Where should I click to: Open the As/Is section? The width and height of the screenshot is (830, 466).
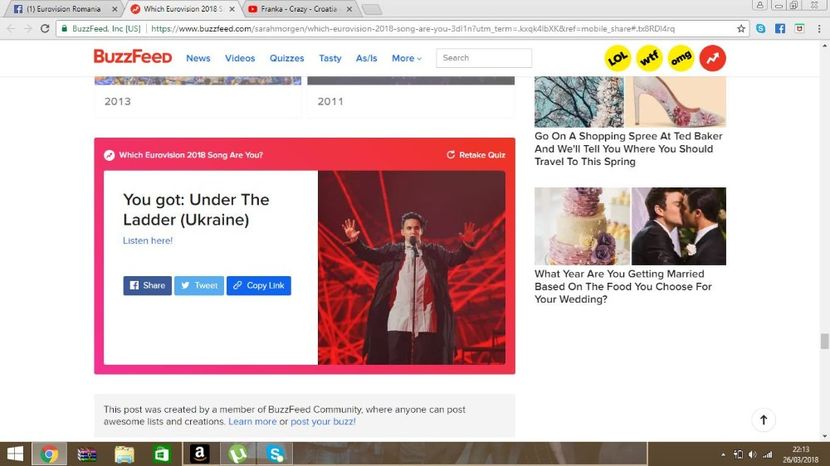coord(366,58)
